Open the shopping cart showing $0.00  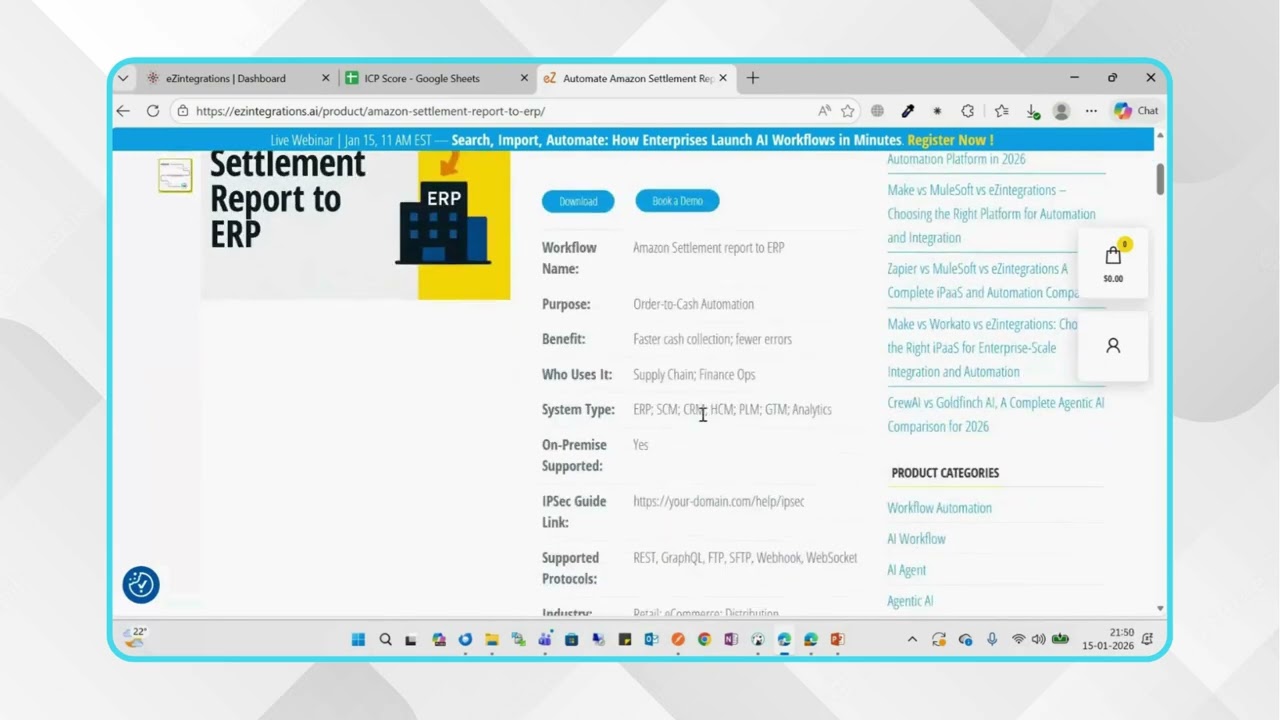coord(1113,263)
